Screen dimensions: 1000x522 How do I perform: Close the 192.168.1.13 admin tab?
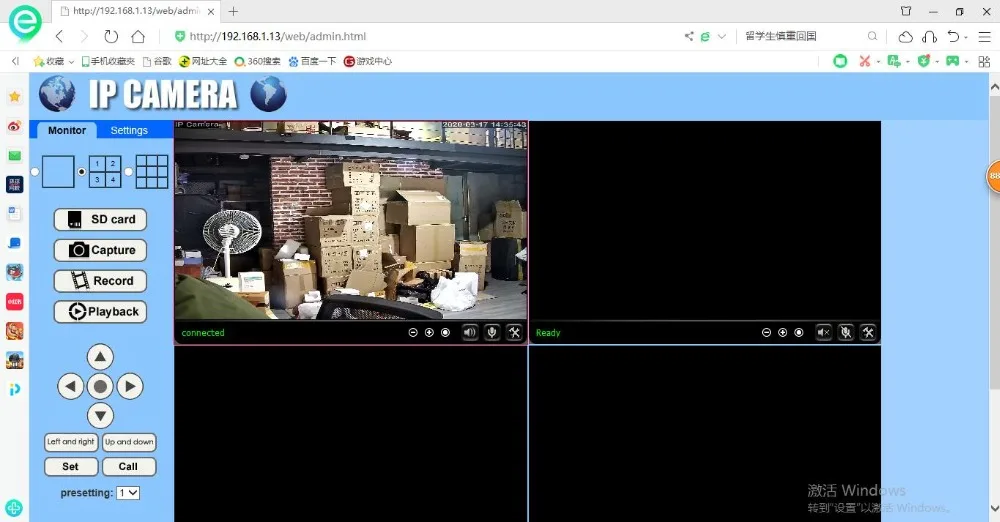coord(210,11)
